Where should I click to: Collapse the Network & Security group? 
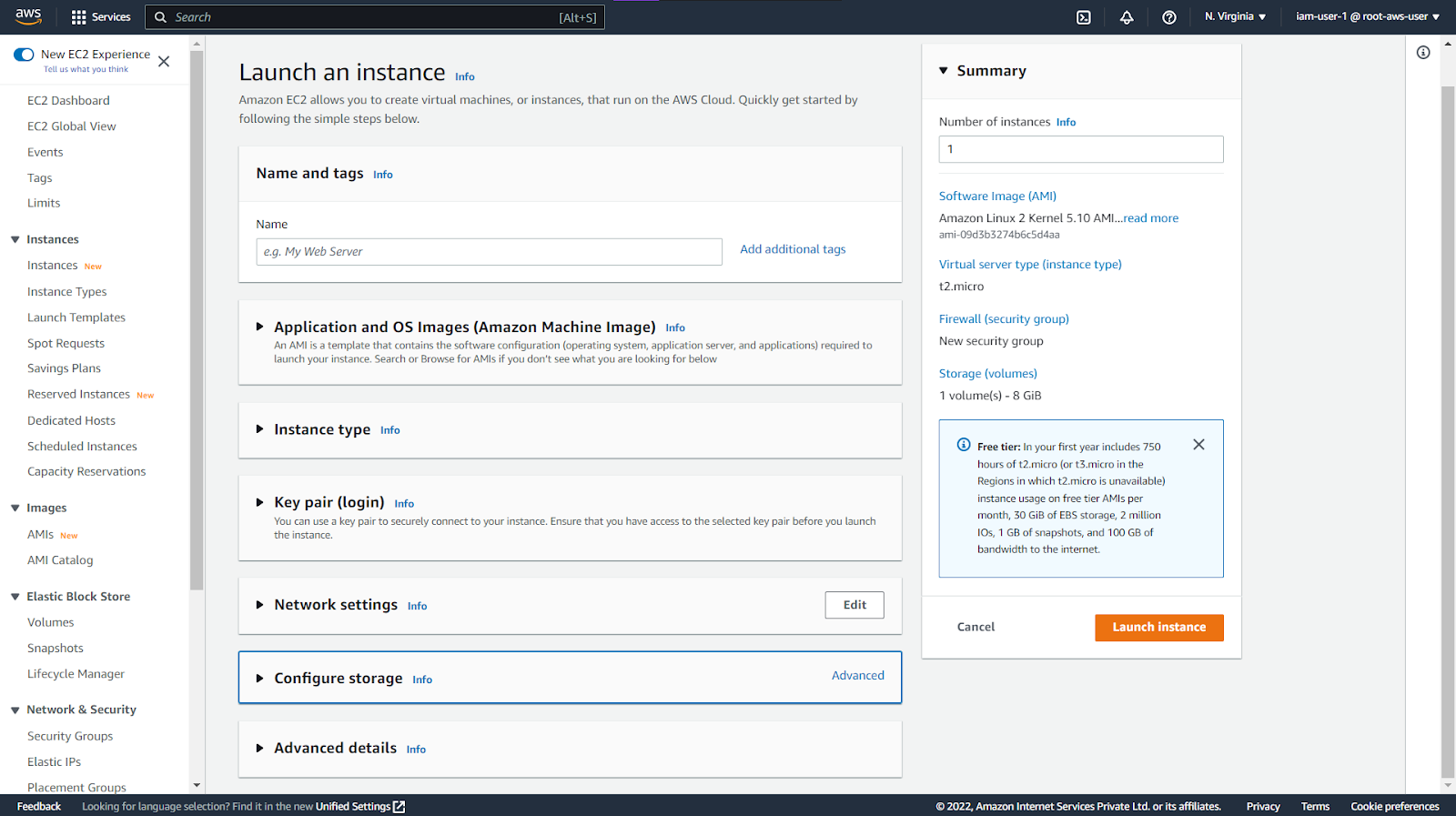pos(15,710)
